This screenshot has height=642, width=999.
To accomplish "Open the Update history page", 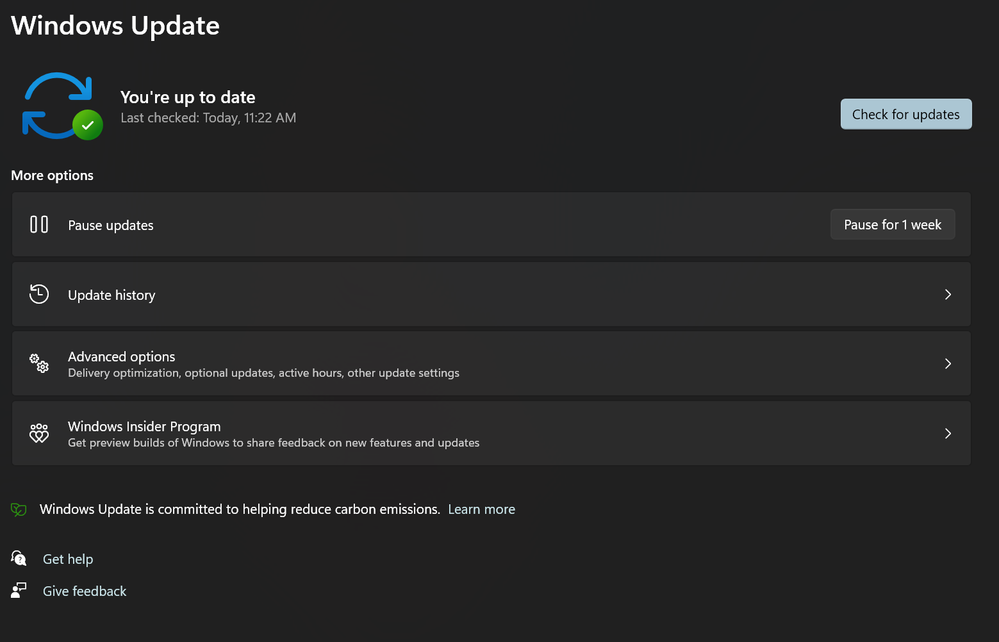I will tap(490, 294).
